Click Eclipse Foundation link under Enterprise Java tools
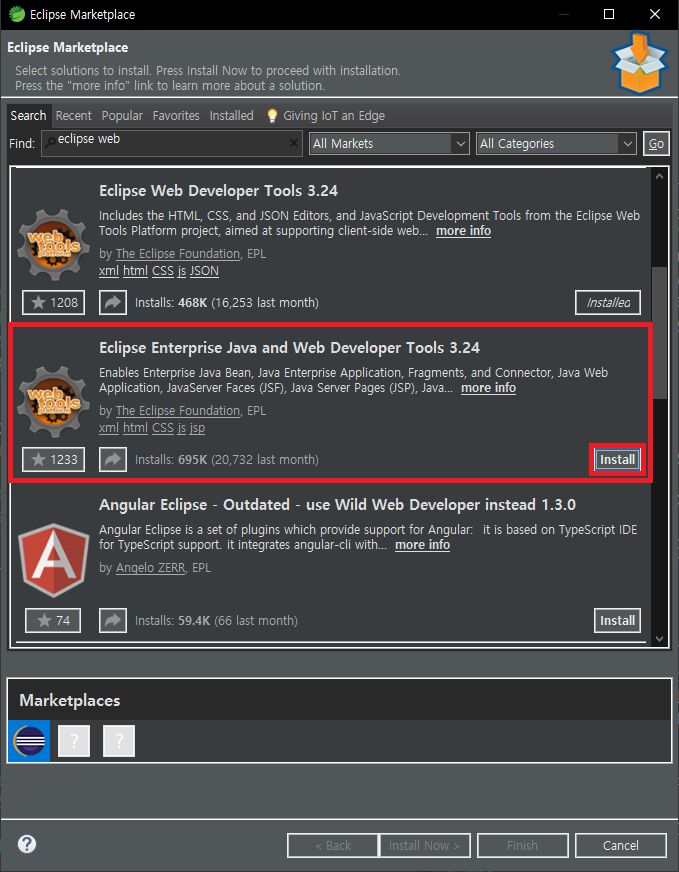 pos(177,410)
